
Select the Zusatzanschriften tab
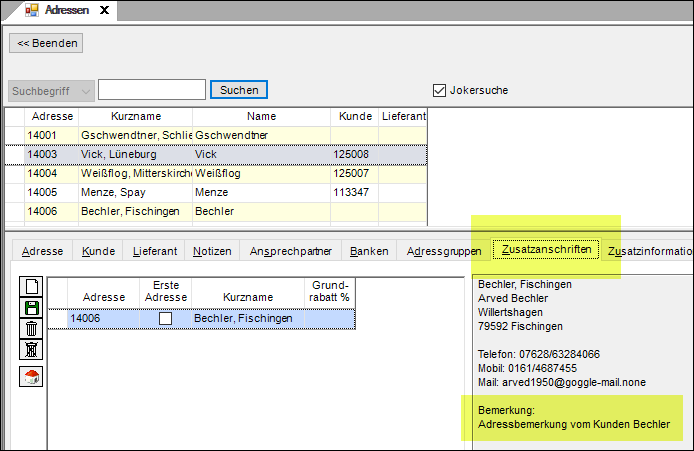tap(546, 250)
